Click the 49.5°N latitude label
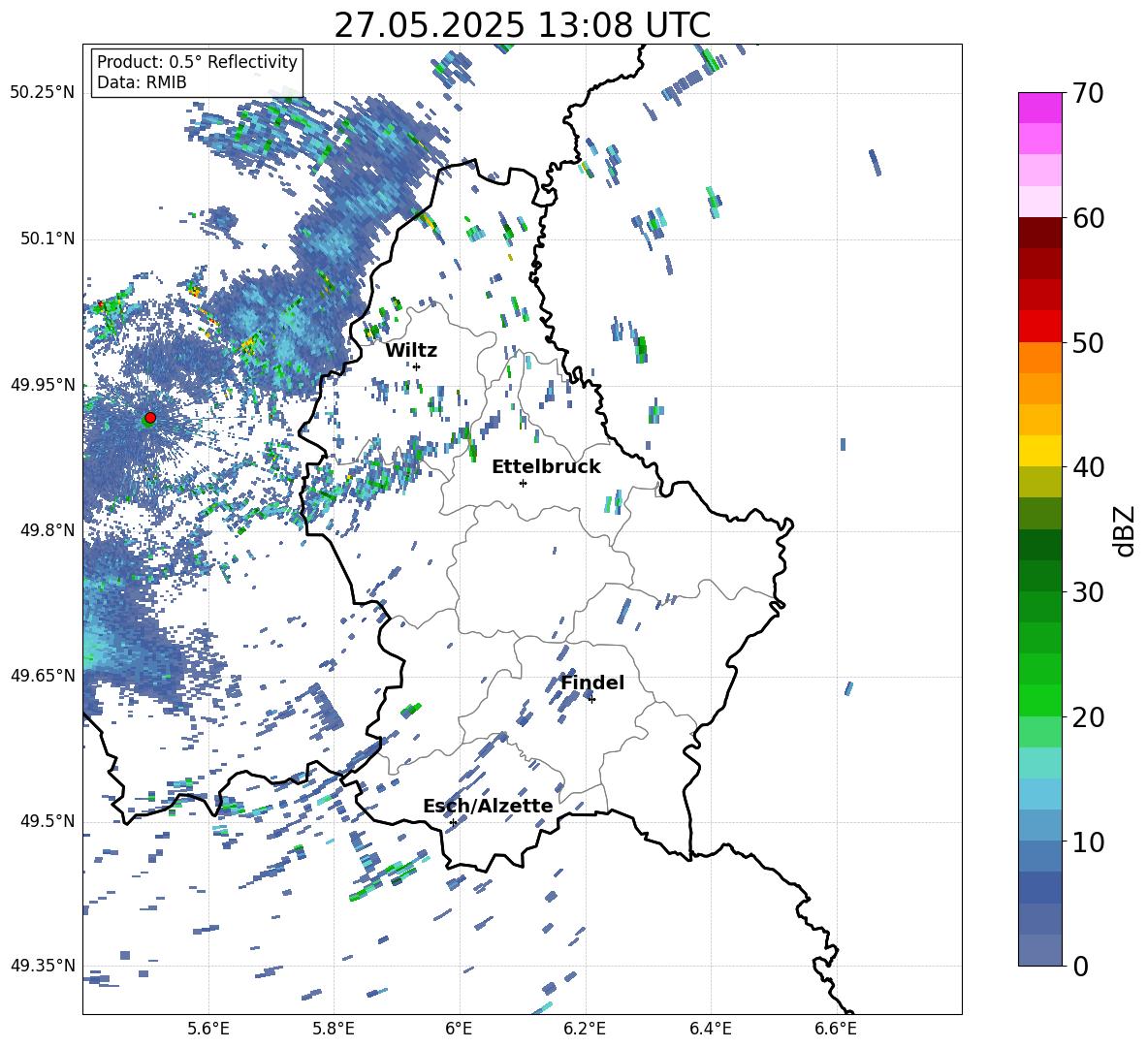This screenshot has height=1048, width=1148. (48, 821)
